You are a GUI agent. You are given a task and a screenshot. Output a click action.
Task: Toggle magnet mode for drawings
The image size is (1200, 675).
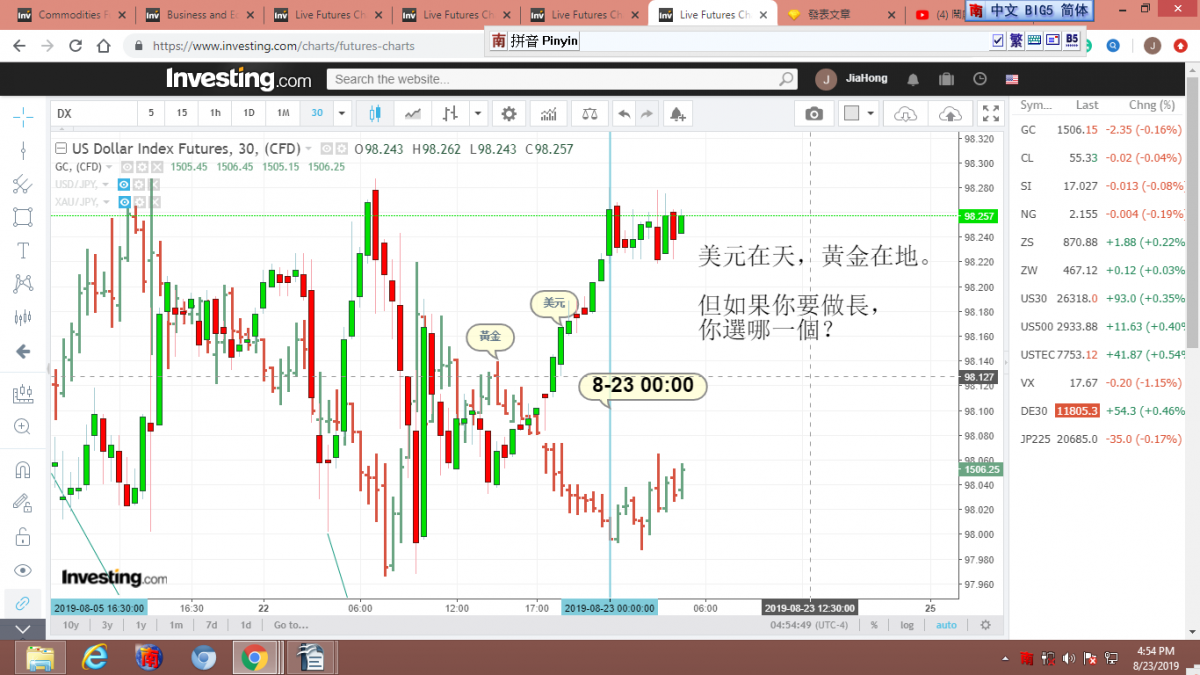coord(23,470)
